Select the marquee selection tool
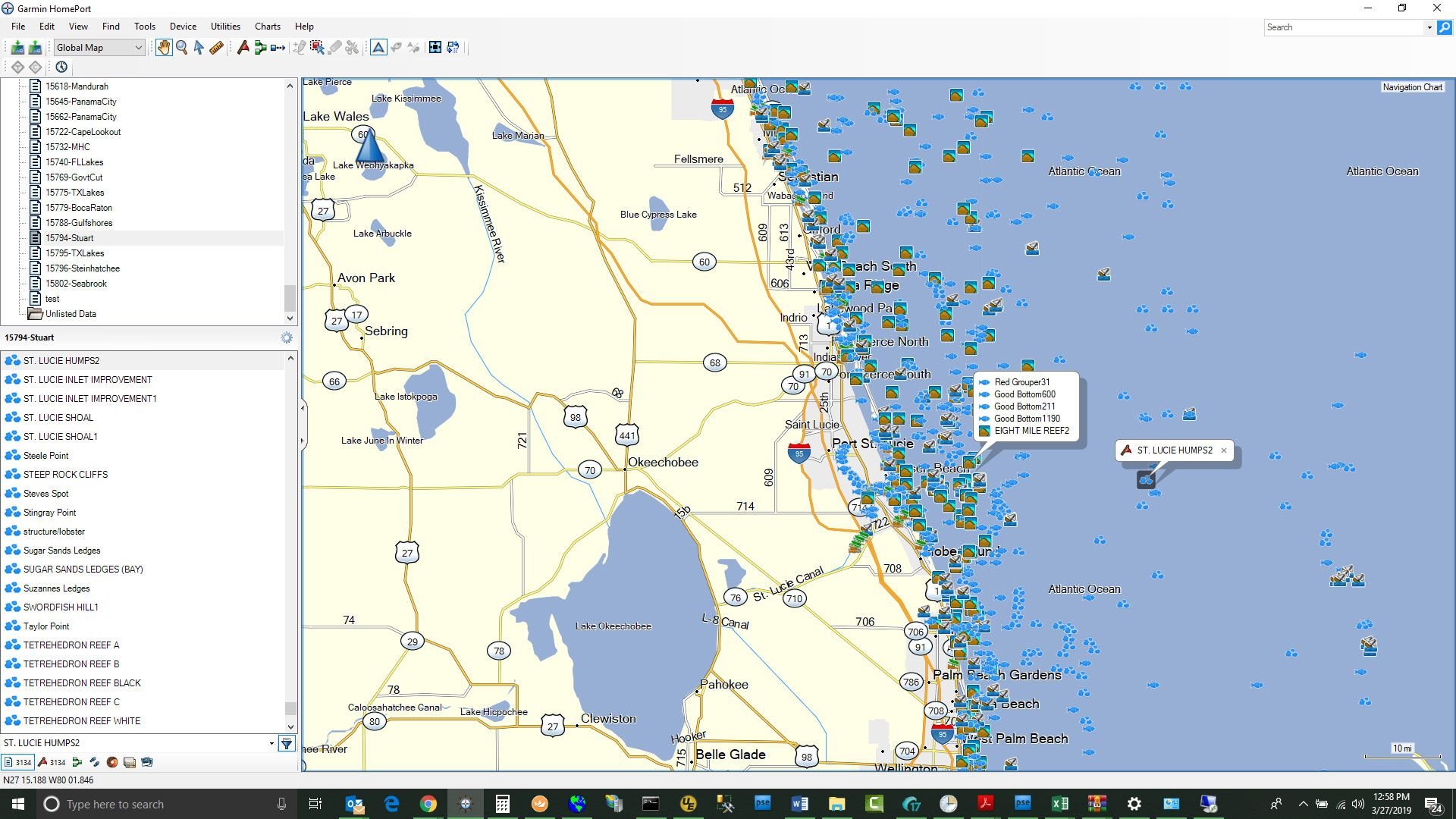The height and width of the screenshot is (819, 1456). pos(317,48)
